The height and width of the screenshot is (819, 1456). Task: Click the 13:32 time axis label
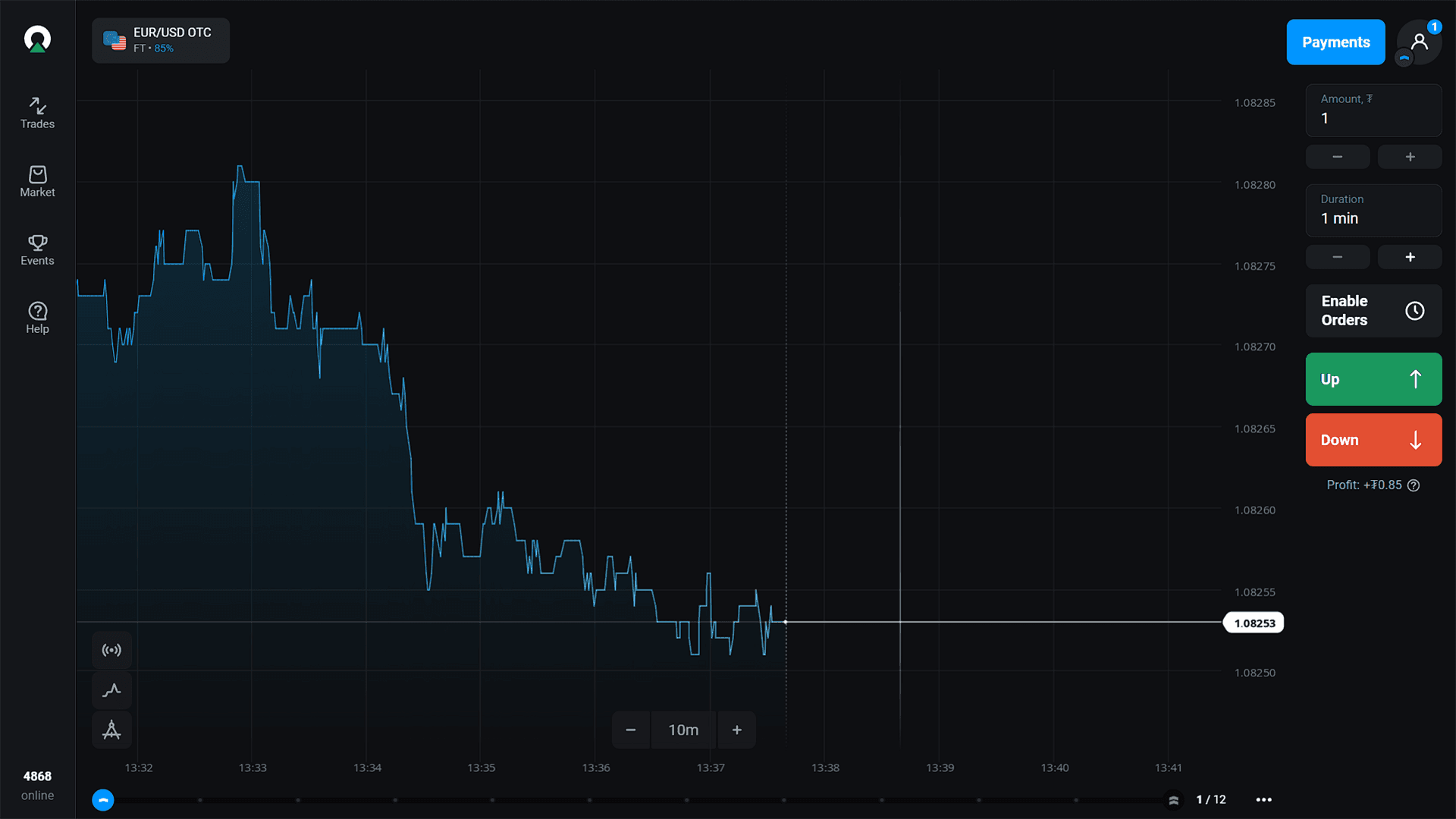click(139, 767)
